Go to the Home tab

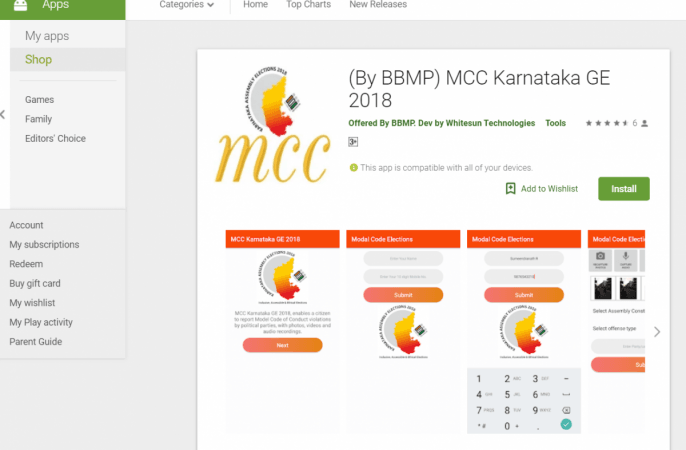pos(256,4)
